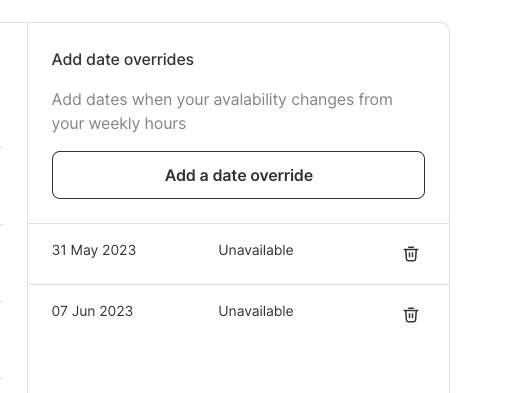Click the year 2023 in the May row
This screenshot has width=527, height=393.
[x=119, y=250]
